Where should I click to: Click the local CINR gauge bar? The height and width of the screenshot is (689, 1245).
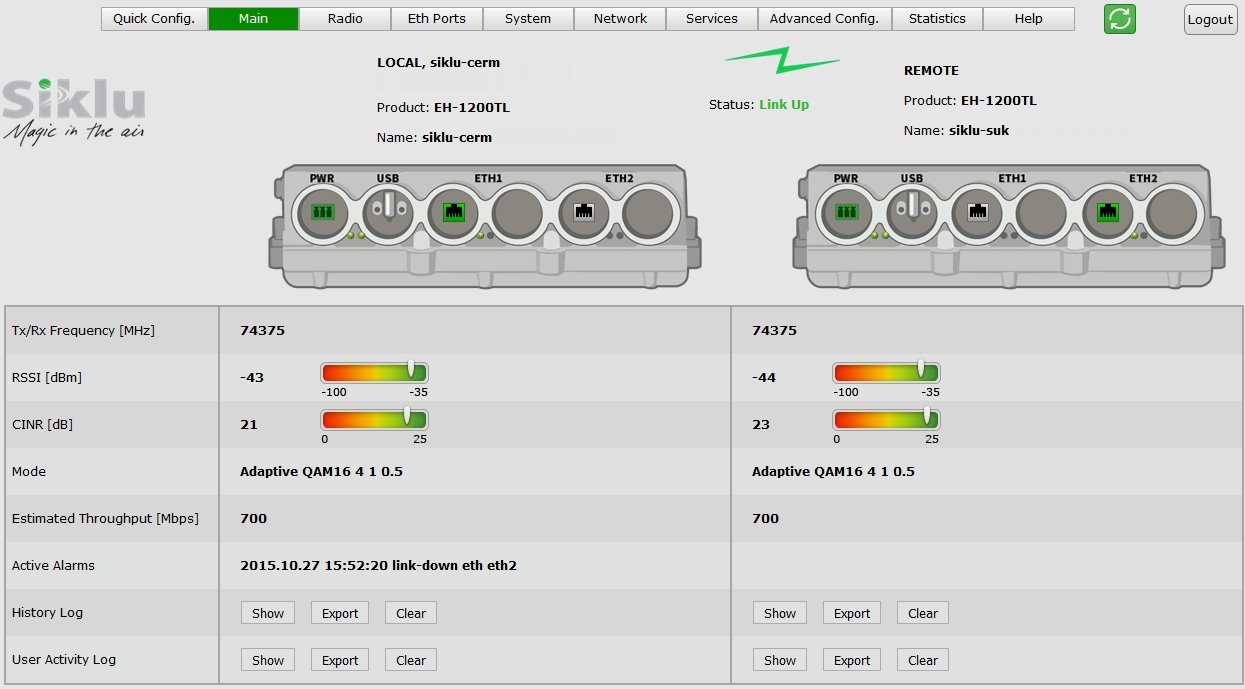(x=374, y=420)
